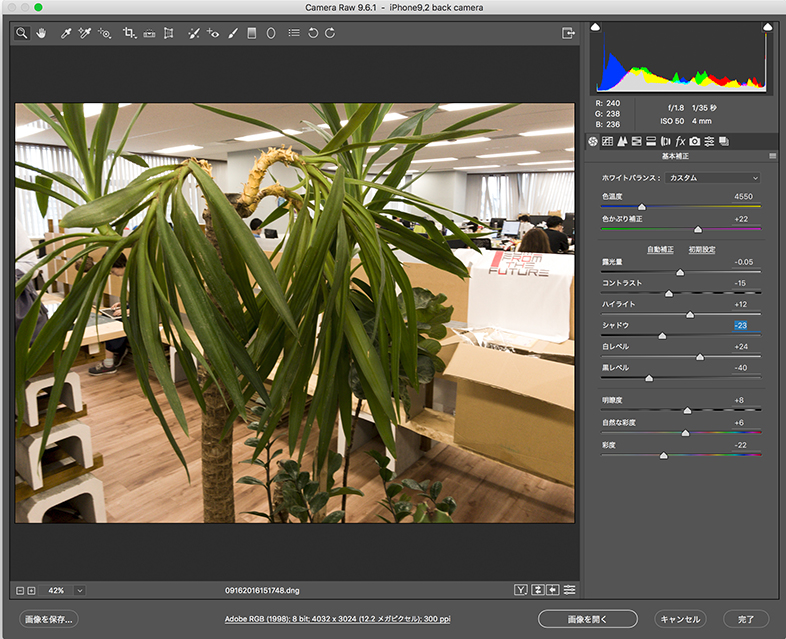The height and width of the screenshot is (639, 786).
Task: Open the ホワイトバランス カスタム dropdown
Action: pos(712,178)
